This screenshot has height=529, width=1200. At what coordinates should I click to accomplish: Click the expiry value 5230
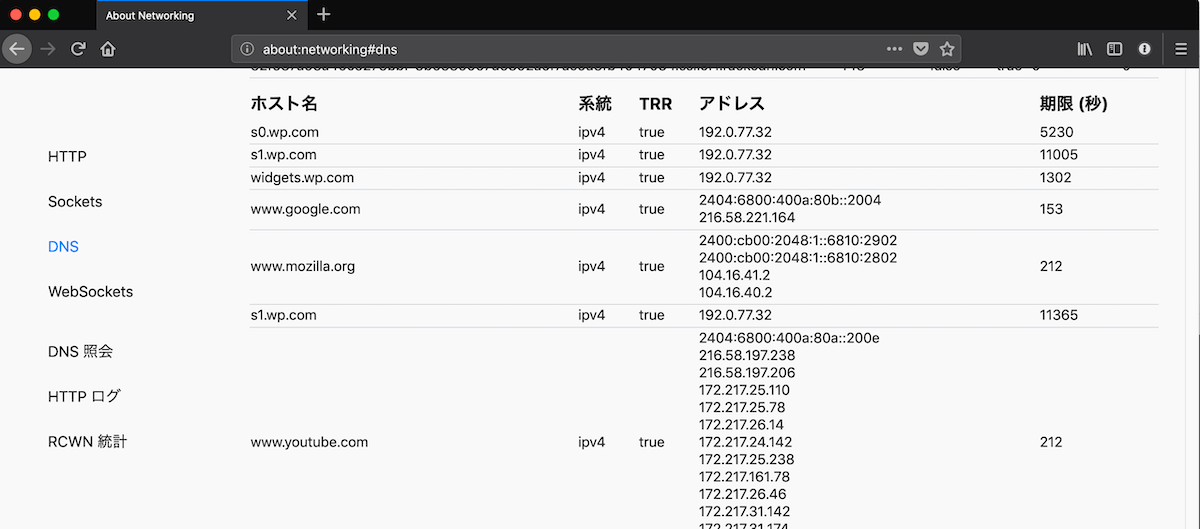click(1057, 132)
